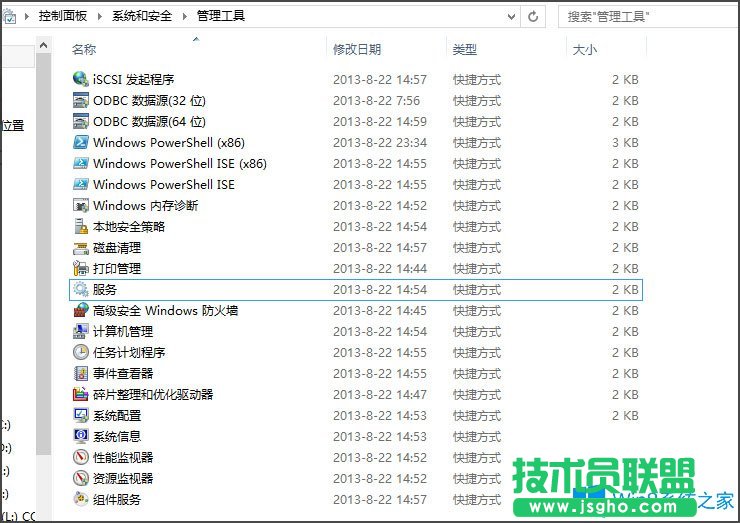Viewport: 740px width, 523px height.
Task: Select the 计算机管理 computer icon
Action: tap(81, 331)
